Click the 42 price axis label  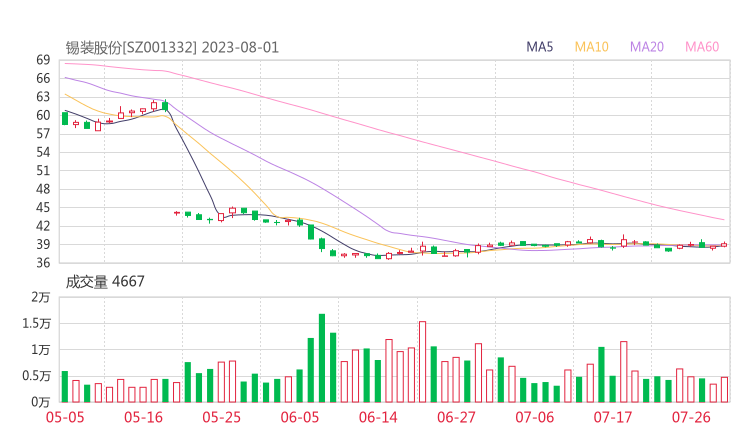click(43, 226)
